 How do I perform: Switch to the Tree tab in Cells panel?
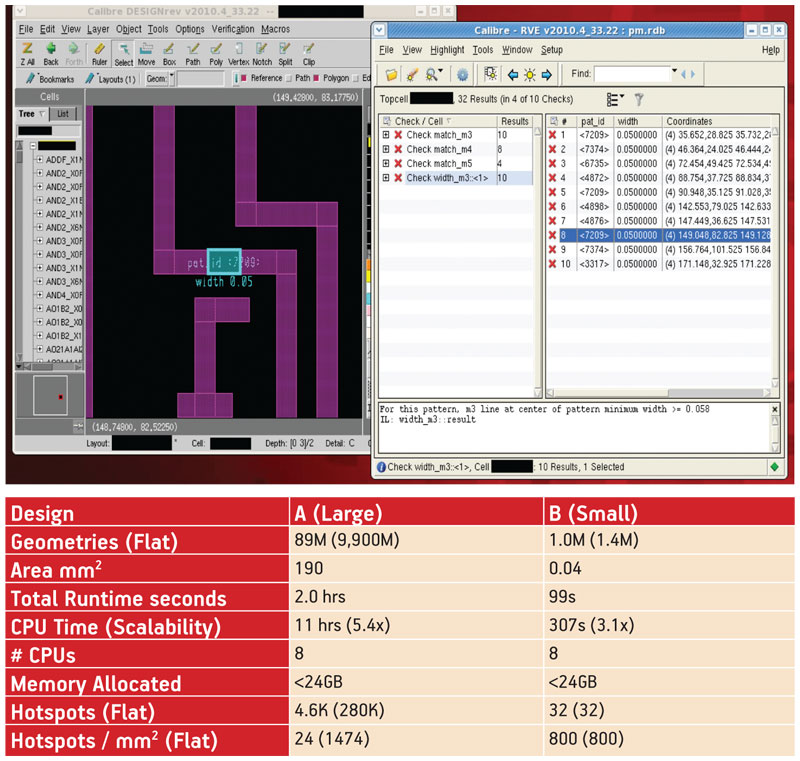coord(32,114)
